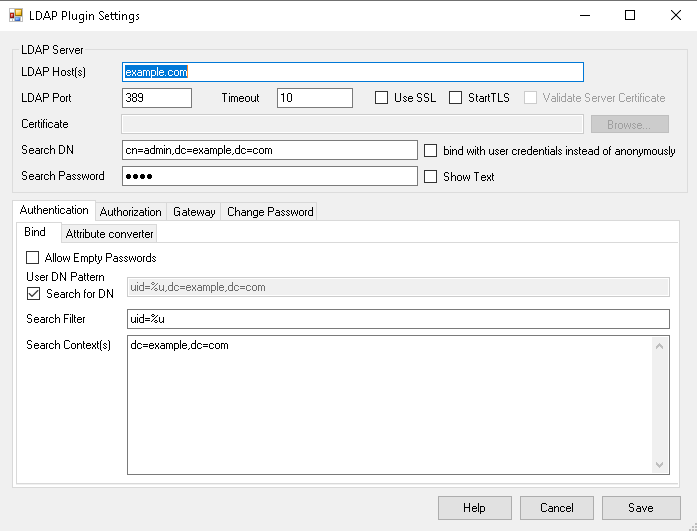Click the Timeout value field
This screenshot has height=531, width=697.
point(314,98)
